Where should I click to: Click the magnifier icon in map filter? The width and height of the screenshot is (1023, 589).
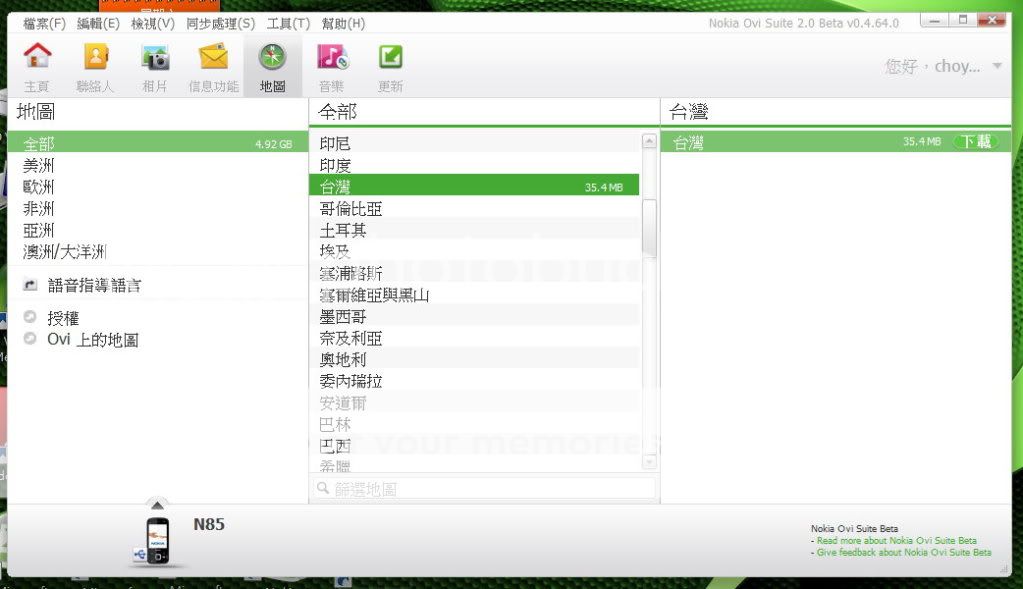(322, 488)
